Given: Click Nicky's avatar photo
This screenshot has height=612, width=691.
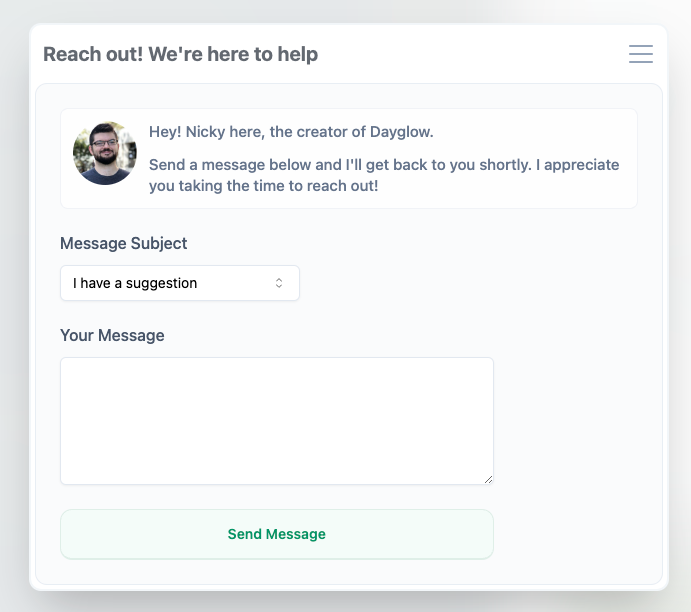Looking at the screenshot, I should [105, 153].
